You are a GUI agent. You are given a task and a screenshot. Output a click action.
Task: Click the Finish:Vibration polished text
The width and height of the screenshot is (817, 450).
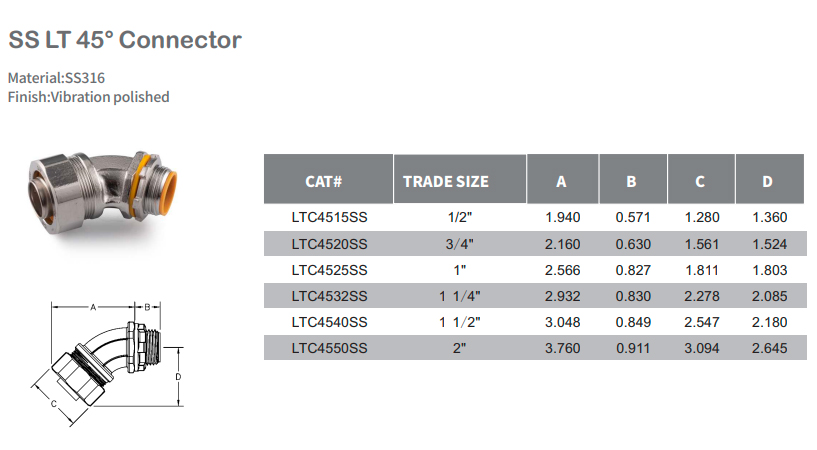(x=89, y=97)
